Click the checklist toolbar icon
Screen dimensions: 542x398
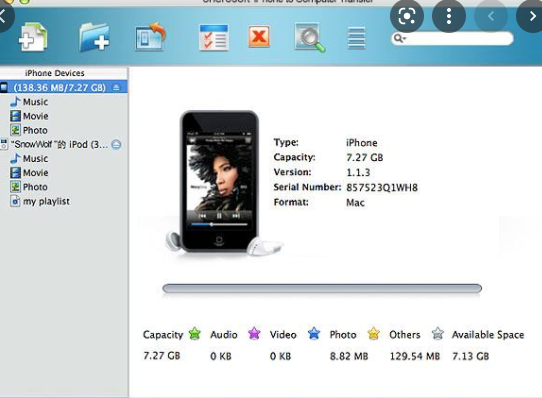click(214, 37)
